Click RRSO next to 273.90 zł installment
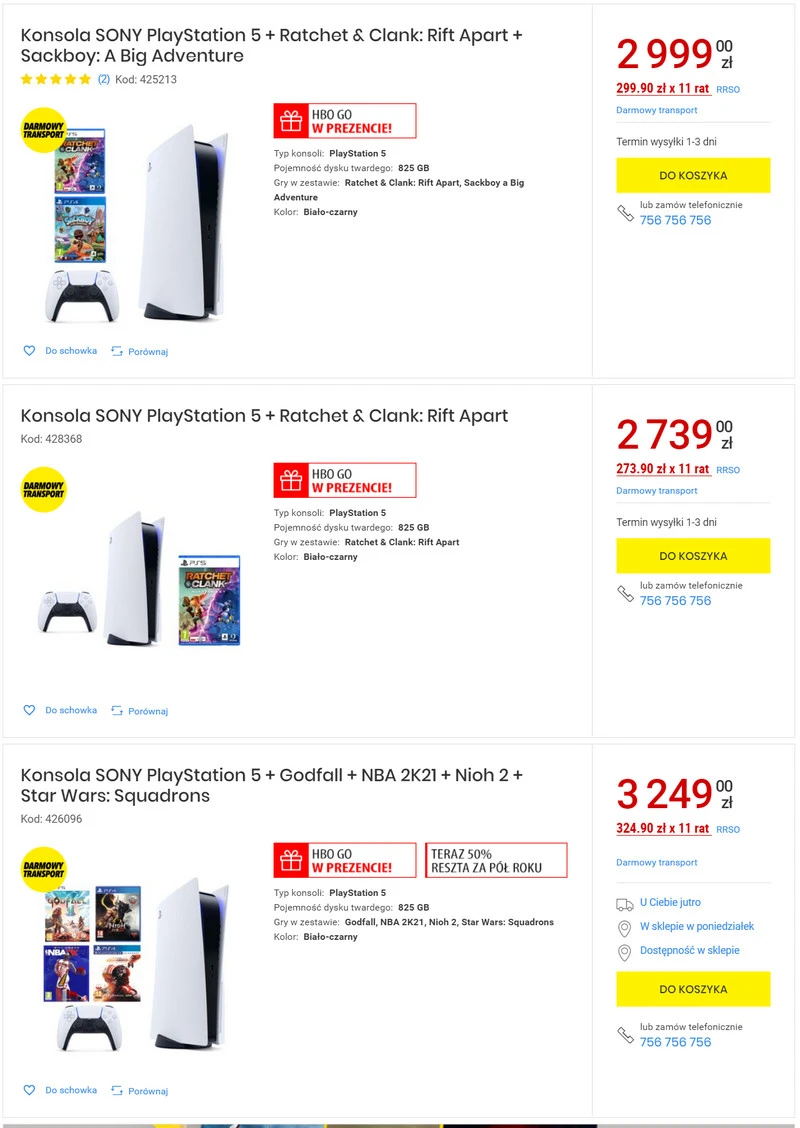Screen dimensions: 800x1128 727,470
